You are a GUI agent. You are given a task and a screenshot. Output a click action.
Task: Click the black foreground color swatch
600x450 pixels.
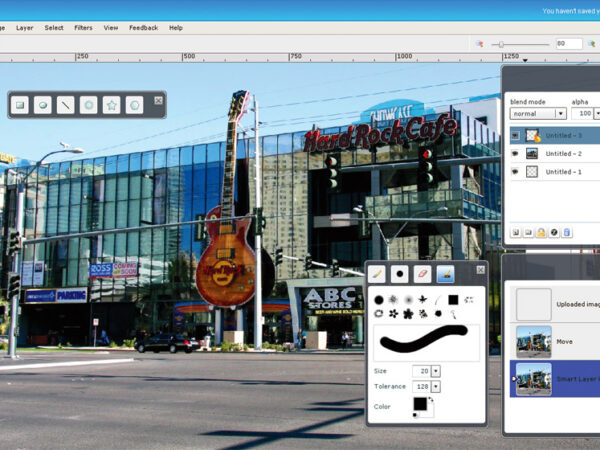[420, 403]
